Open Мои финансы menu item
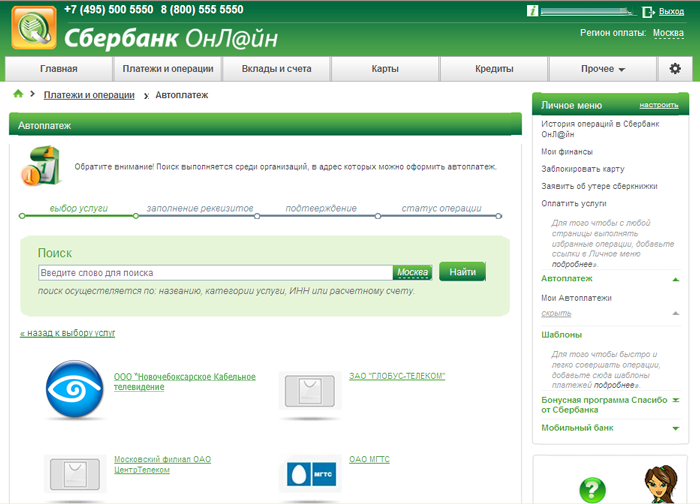Viewport: 700px width, 504px height. tap(567, 152)
